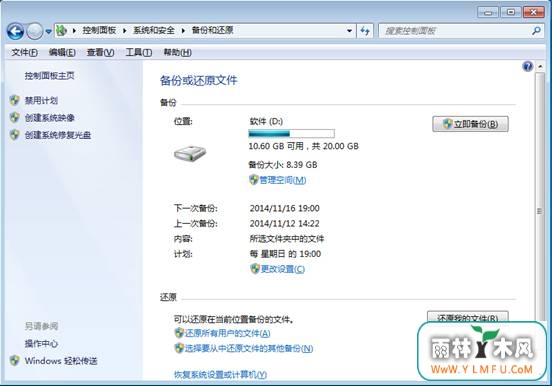Viewport: 552px width, 386px height.
Task: Open the address bar history dropdown
Action: click(349, 31)
